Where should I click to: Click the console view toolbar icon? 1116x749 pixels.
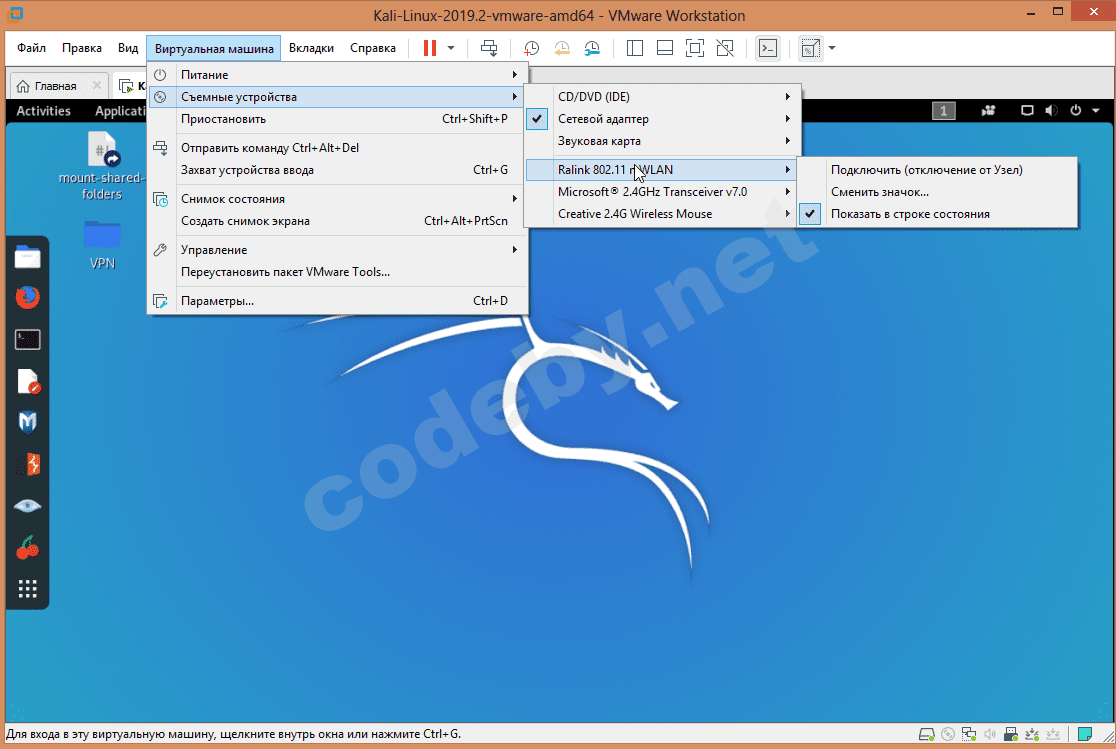pyautogui.click(x=768, y=48)
